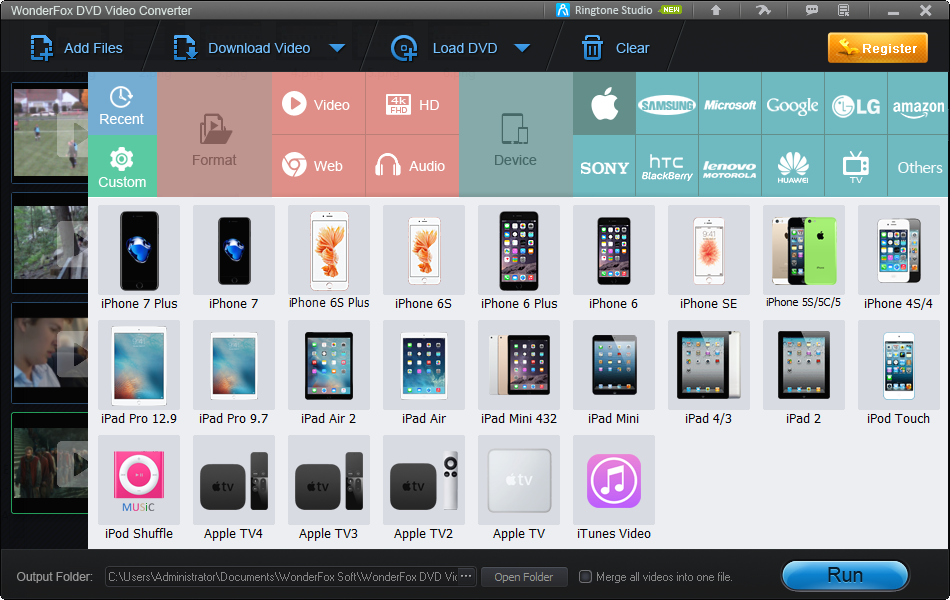Image resolution: width=950 pixels, height=600 pixels.
Task: Open the Web format category
Action: (319, 166)
